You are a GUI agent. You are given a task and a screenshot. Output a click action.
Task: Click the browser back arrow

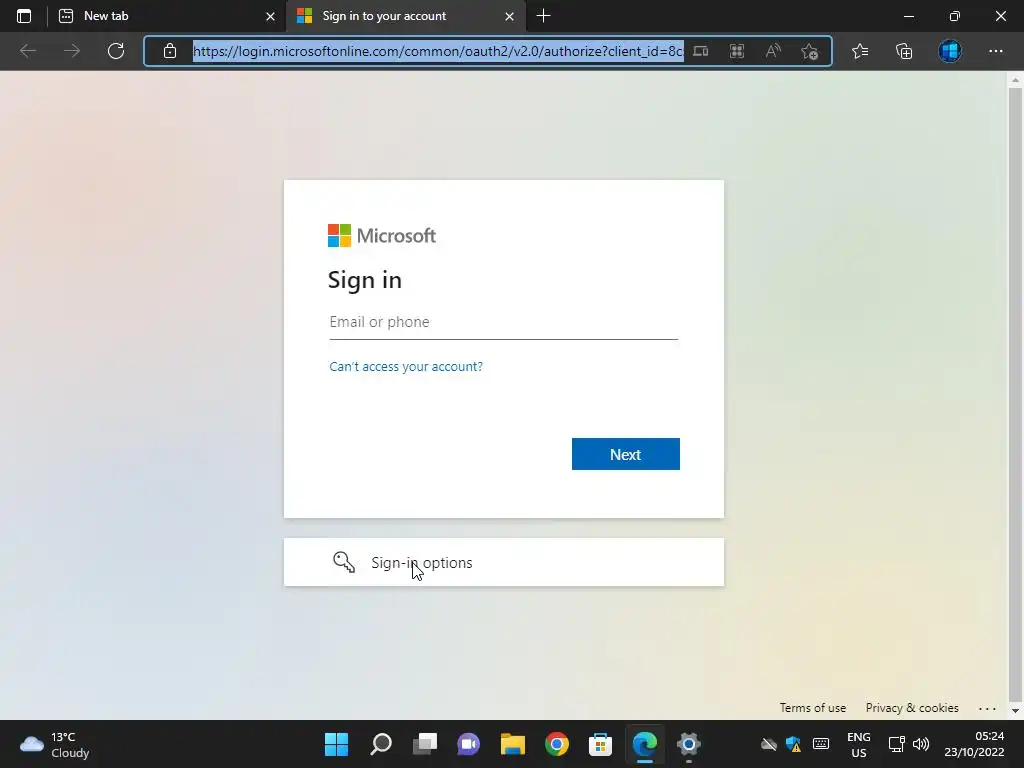tap(28, 51)
